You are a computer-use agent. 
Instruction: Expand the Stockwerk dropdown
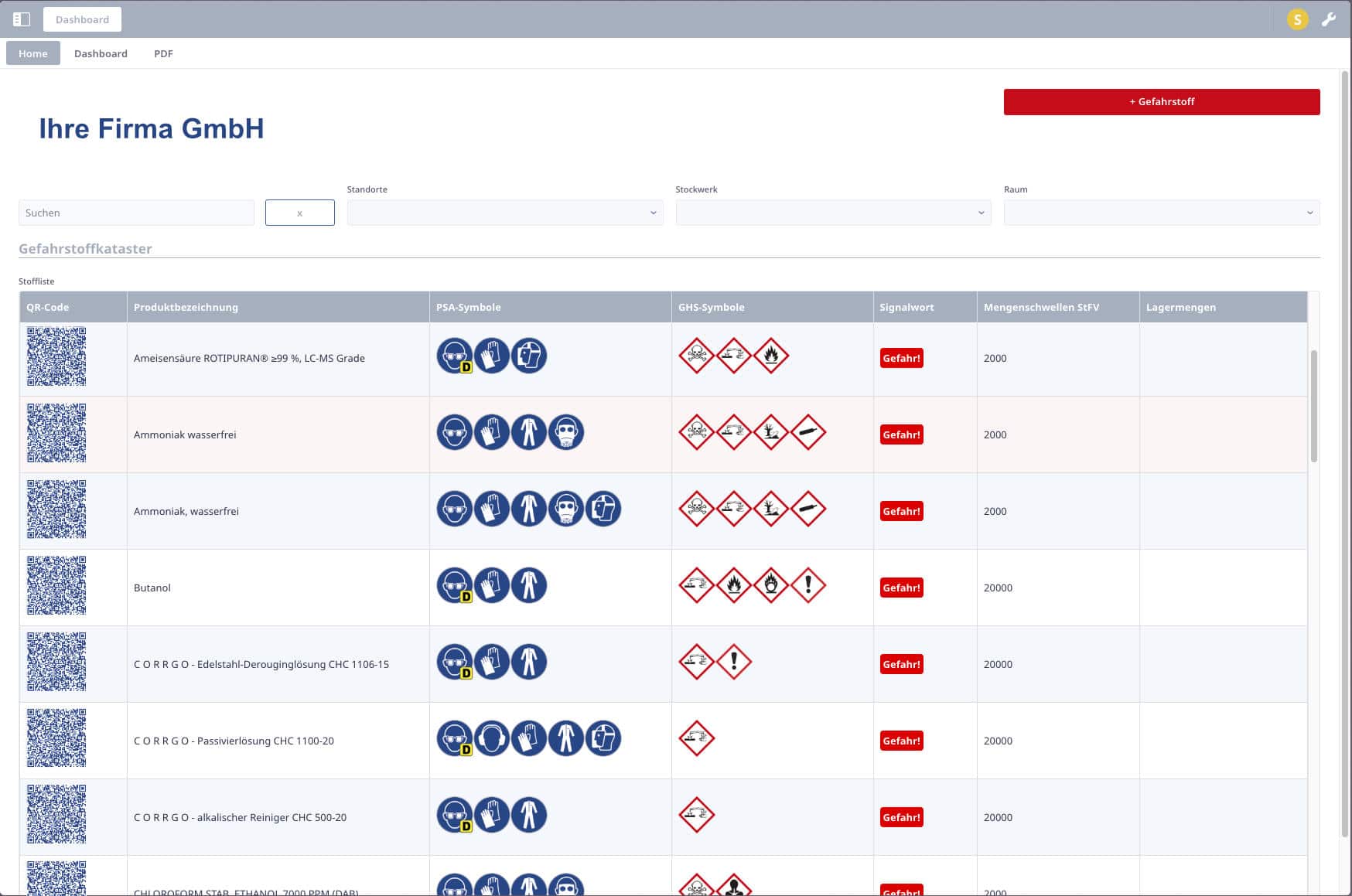833,213
